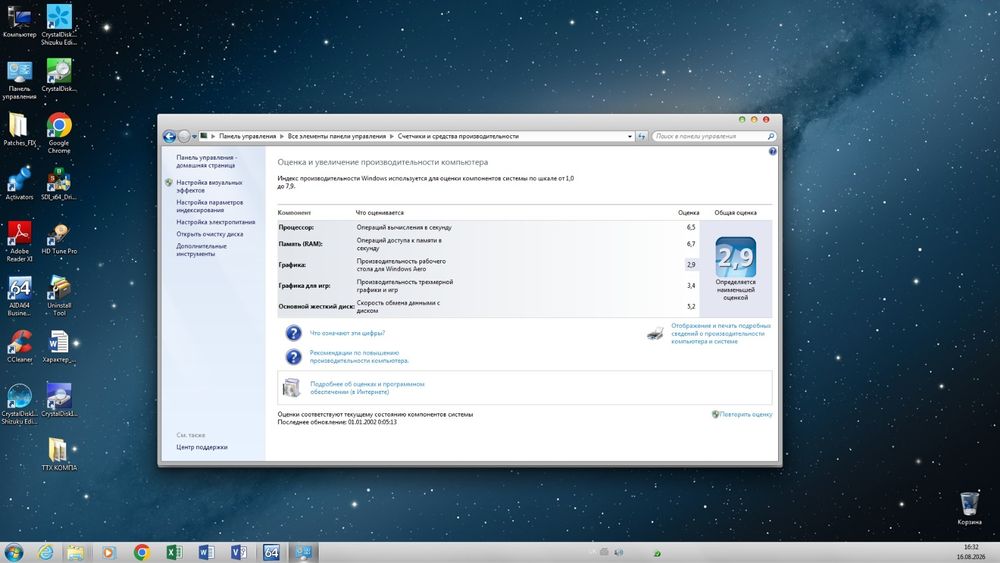Image resolution: width=1000 pixels, height=563 pixels.
Task: Open Word from the taskbar
Action: [207, 552]
